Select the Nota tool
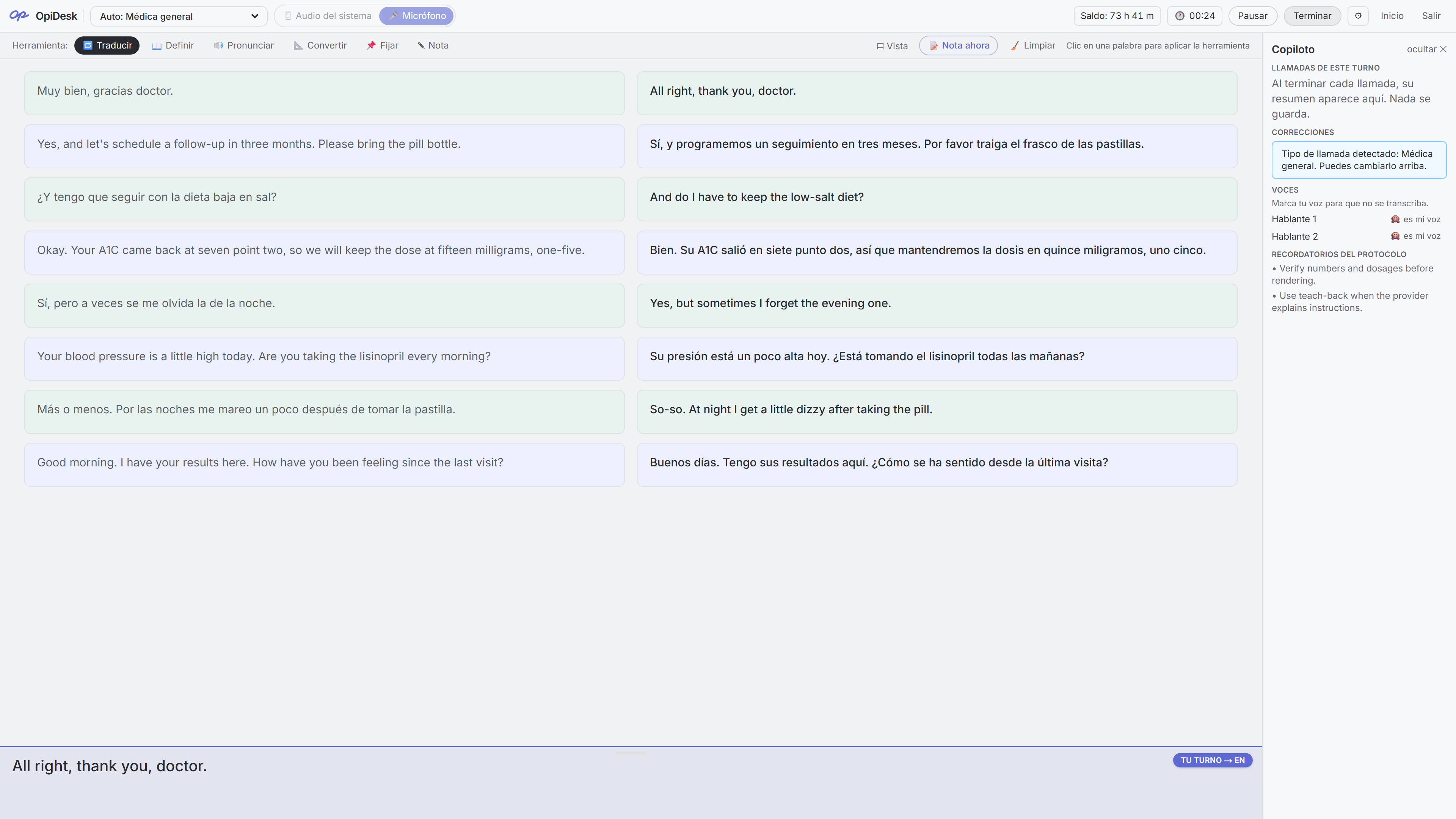Image resolution: width=1456 pixels, height=819 pixels. pyautogui.click(x=433, y=45)
